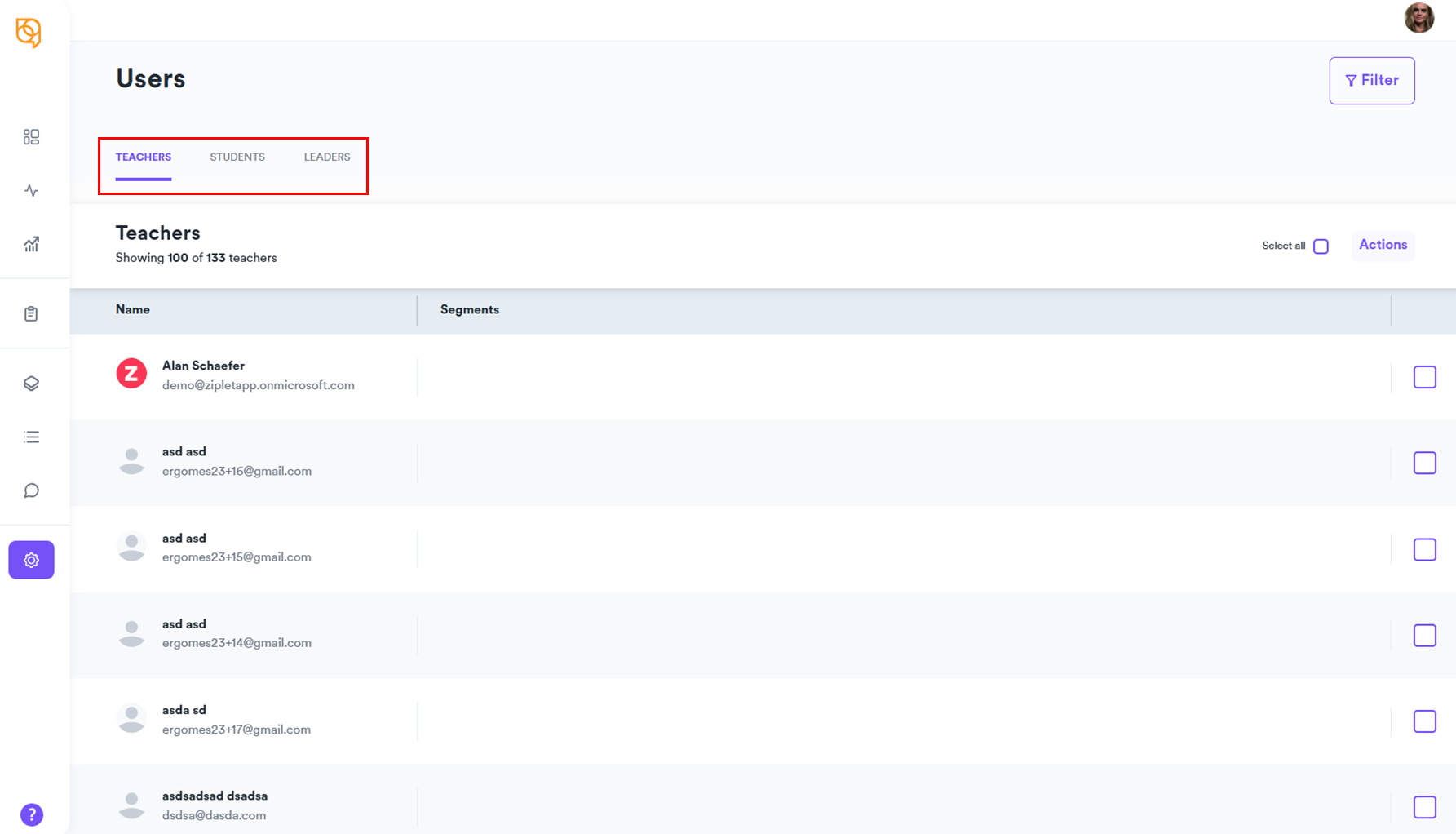Open the help question mark icon
The height and width of the screenshot is (834, 1456).
pos(32,814)
